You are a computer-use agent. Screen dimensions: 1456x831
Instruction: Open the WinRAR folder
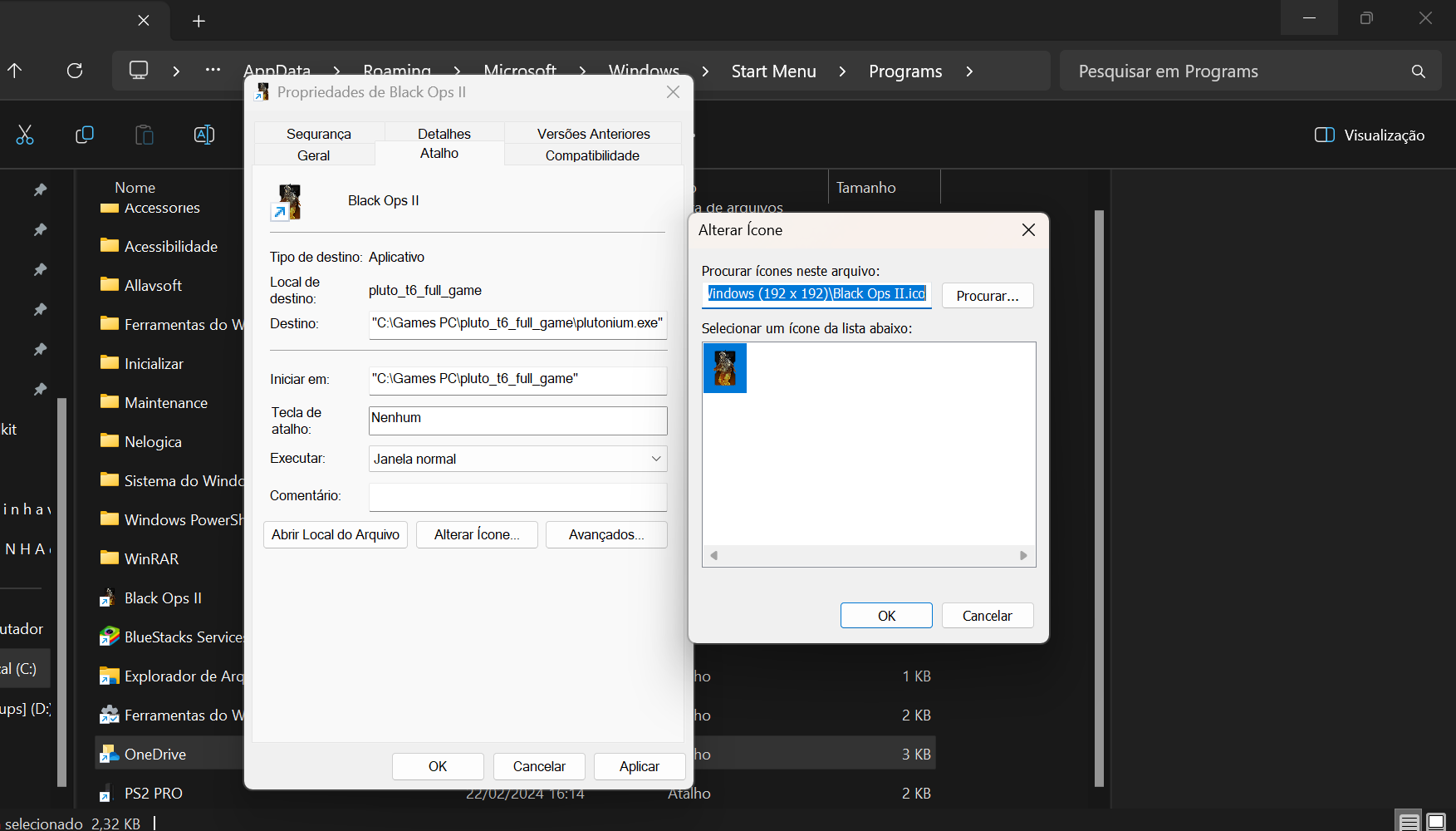pyautogui.click(x=151, y=559)
